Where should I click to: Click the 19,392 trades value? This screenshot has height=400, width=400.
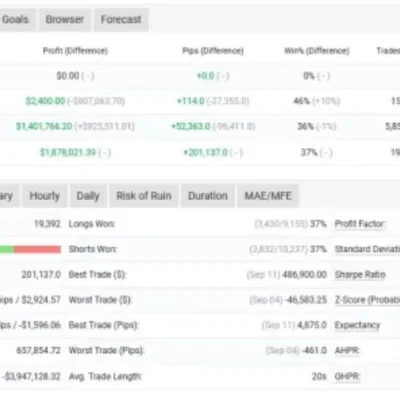coord(47,224)
